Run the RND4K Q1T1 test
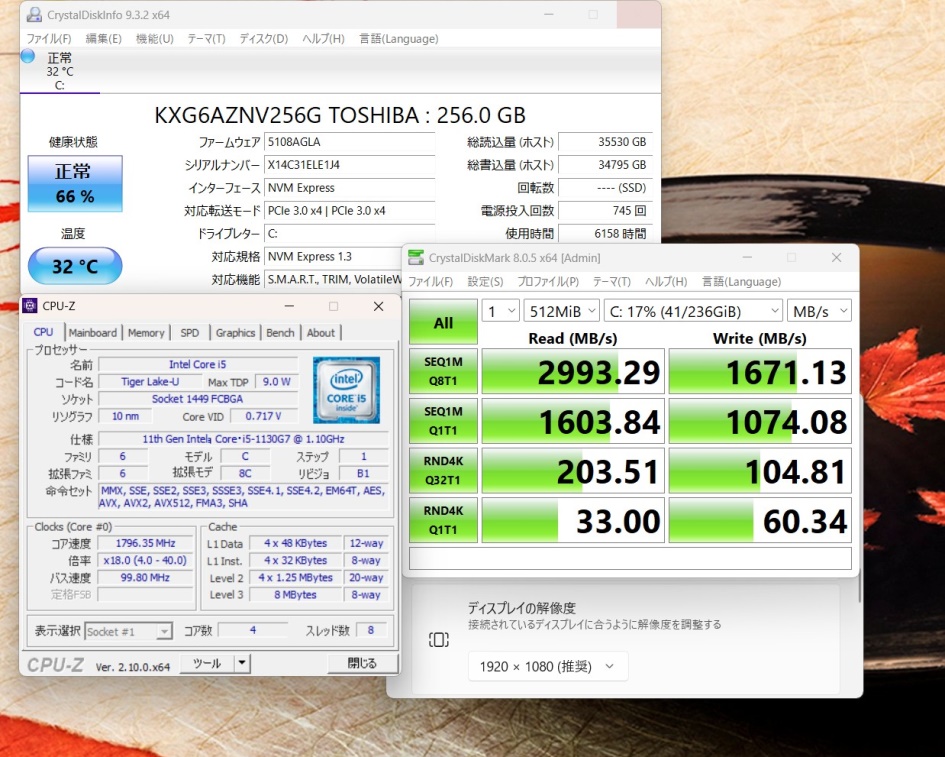The image size is (945, 757). [443, 520]
